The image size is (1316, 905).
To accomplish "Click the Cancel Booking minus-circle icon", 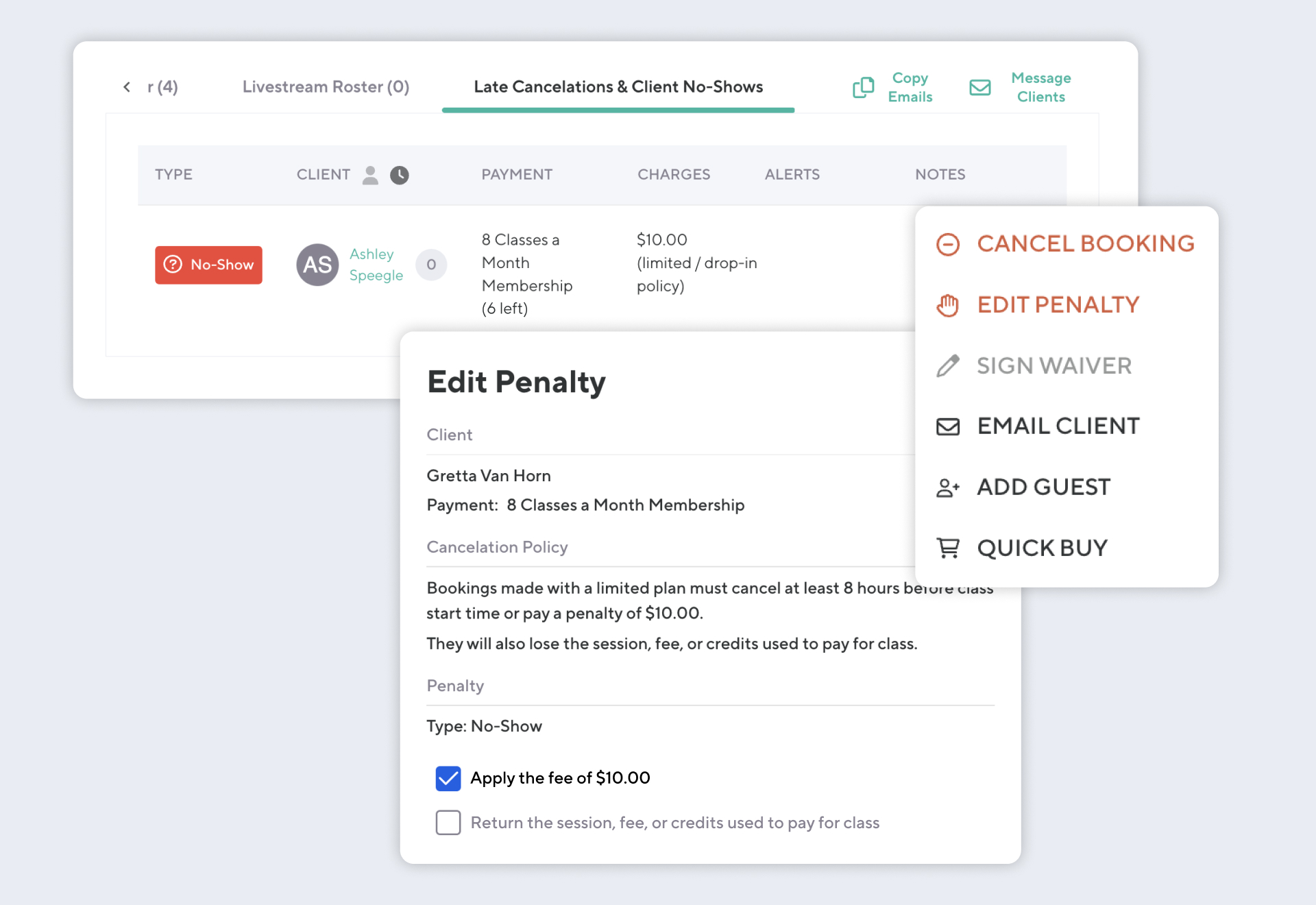I will click(x=948, y=244).
